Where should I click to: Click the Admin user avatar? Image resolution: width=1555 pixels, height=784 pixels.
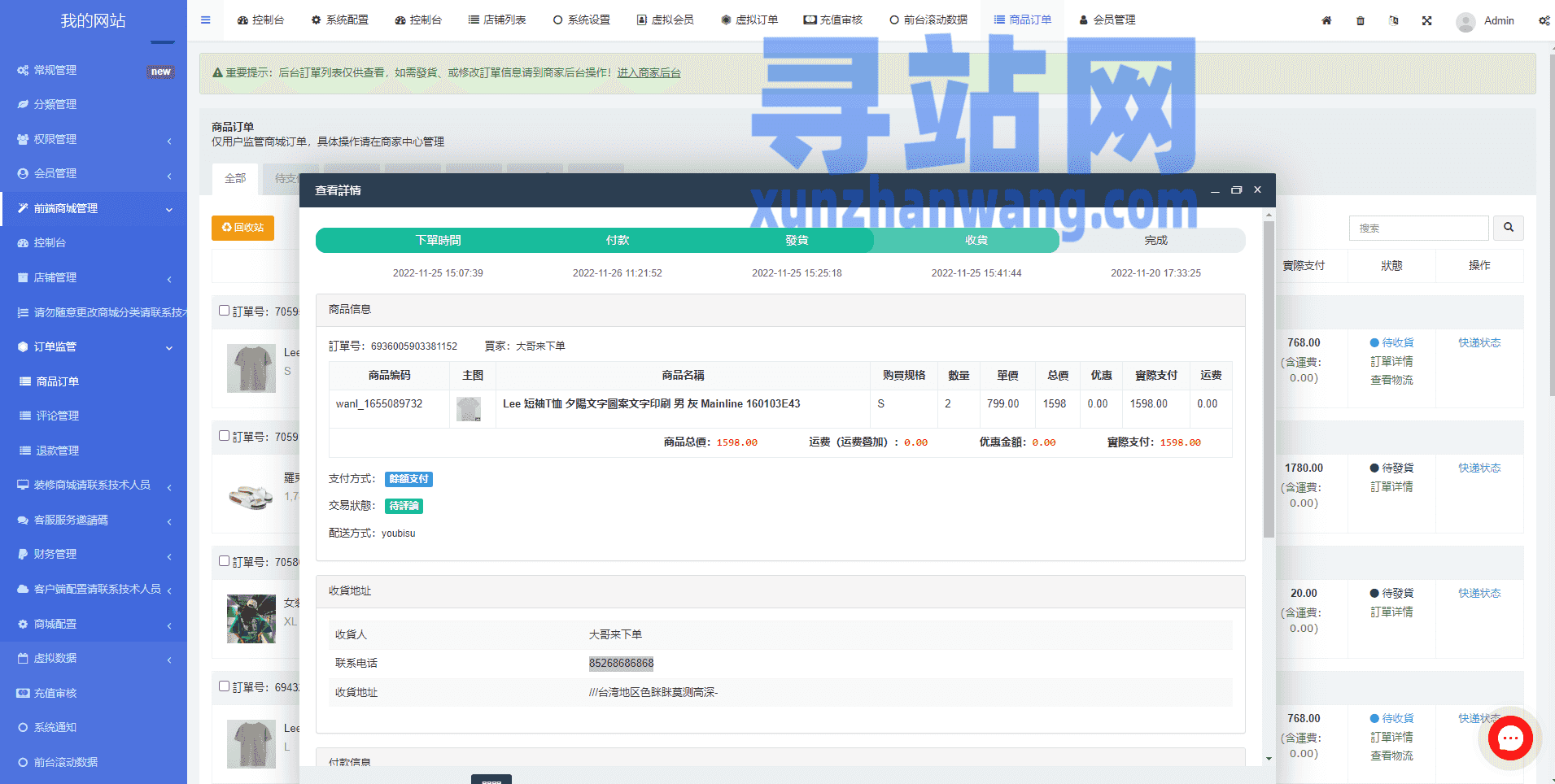(1465, 21)
